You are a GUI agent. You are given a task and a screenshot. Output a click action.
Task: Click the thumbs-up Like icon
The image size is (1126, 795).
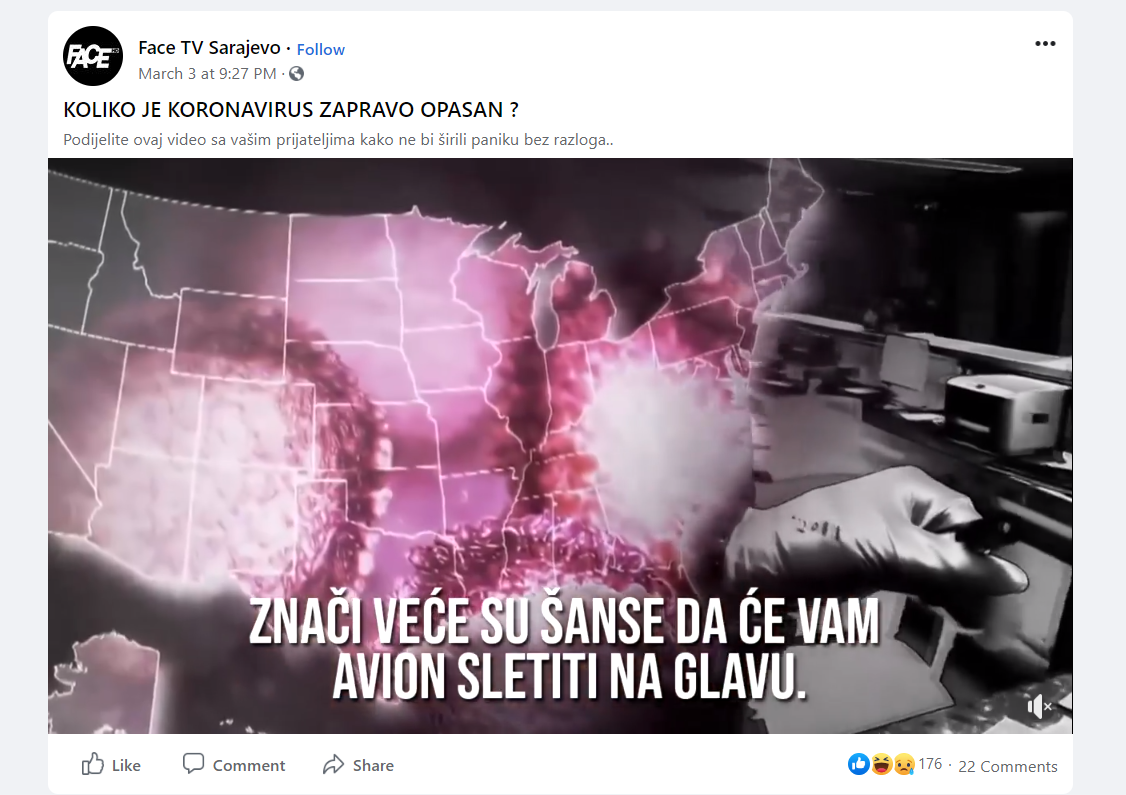[93, 765]
